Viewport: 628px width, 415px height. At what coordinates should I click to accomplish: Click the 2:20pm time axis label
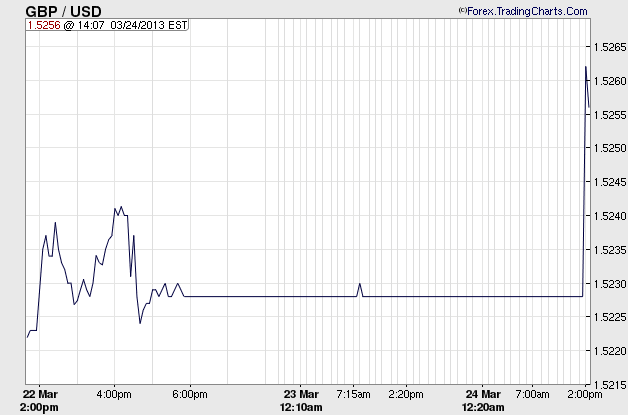click(x=406, y=394)
